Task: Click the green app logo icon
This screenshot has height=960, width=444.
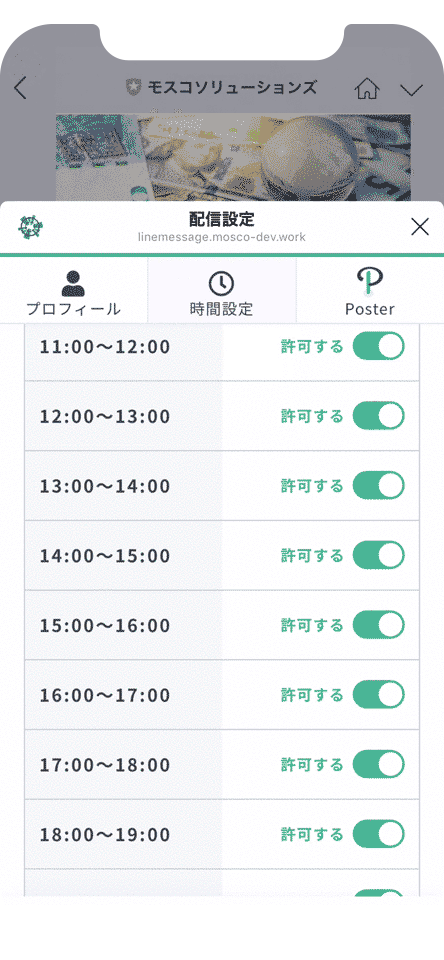Action: [x=31, y=227]
